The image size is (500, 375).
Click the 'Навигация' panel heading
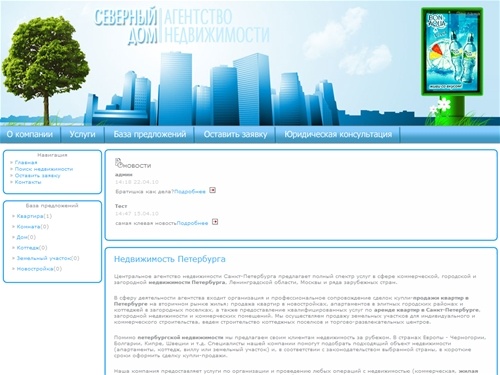click(x=52, y=155)
